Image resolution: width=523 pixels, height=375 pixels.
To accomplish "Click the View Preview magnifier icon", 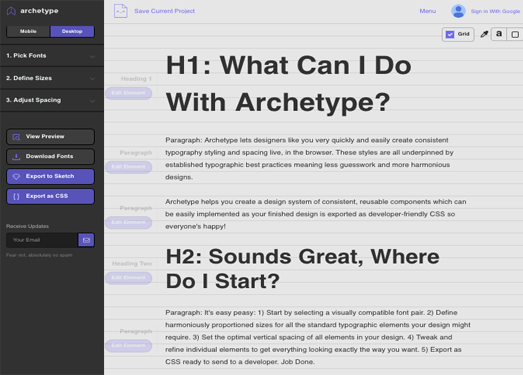I will click(x=16, y=137).
